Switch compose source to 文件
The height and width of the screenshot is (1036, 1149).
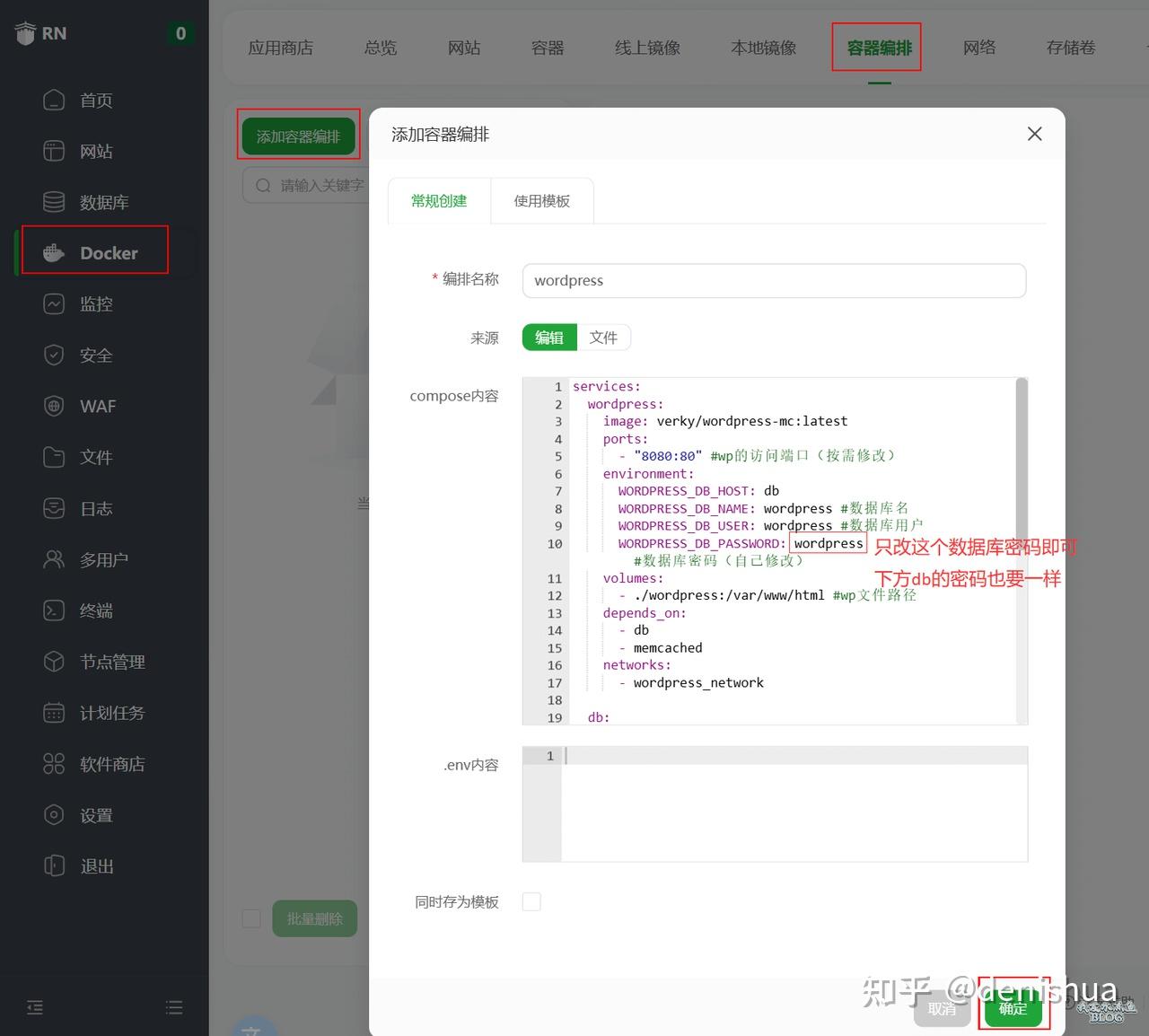(x=603, y=337)
